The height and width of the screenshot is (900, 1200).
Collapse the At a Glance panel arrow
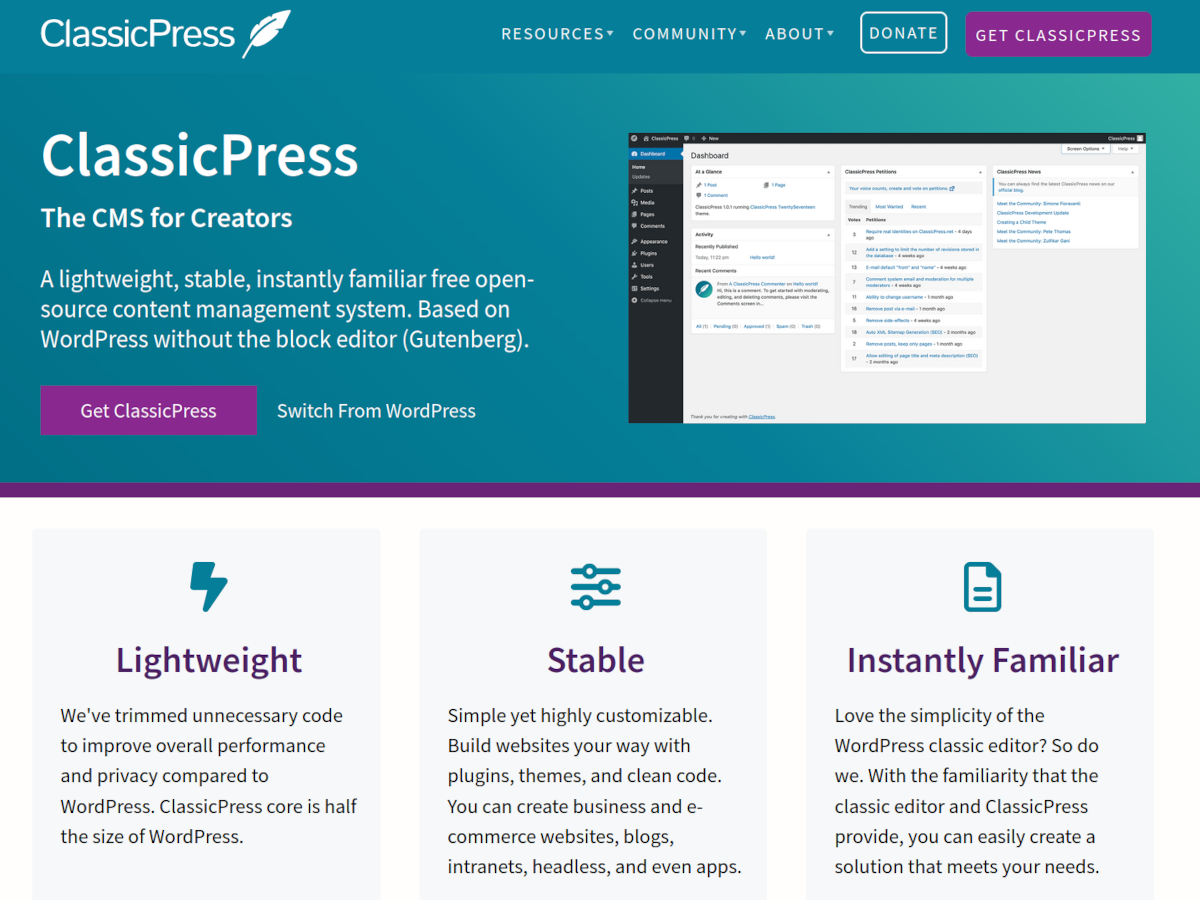coord(828,172)
